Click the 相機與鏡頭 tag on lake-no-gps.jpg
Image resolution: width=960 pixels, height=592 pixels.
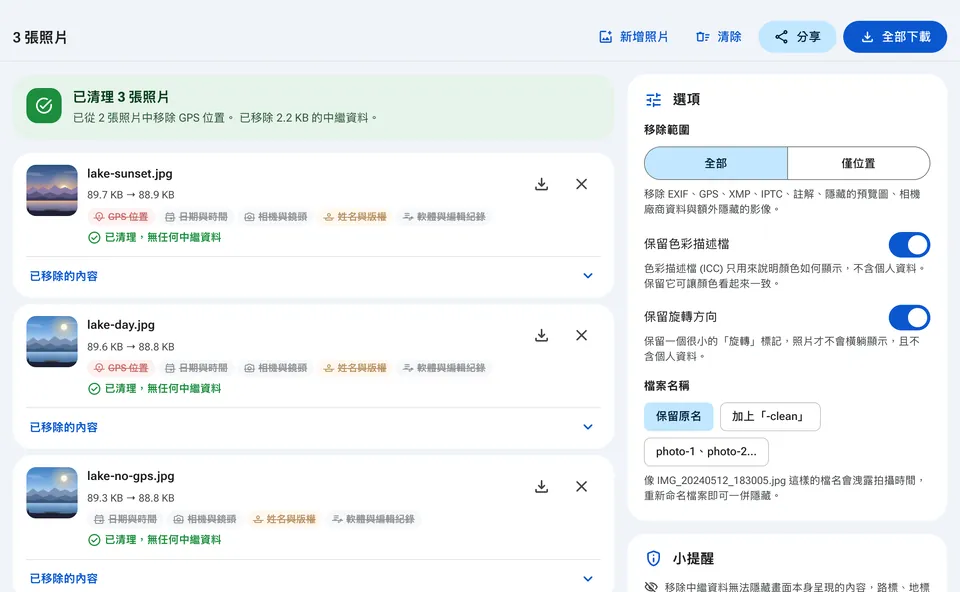pos(205,519)
